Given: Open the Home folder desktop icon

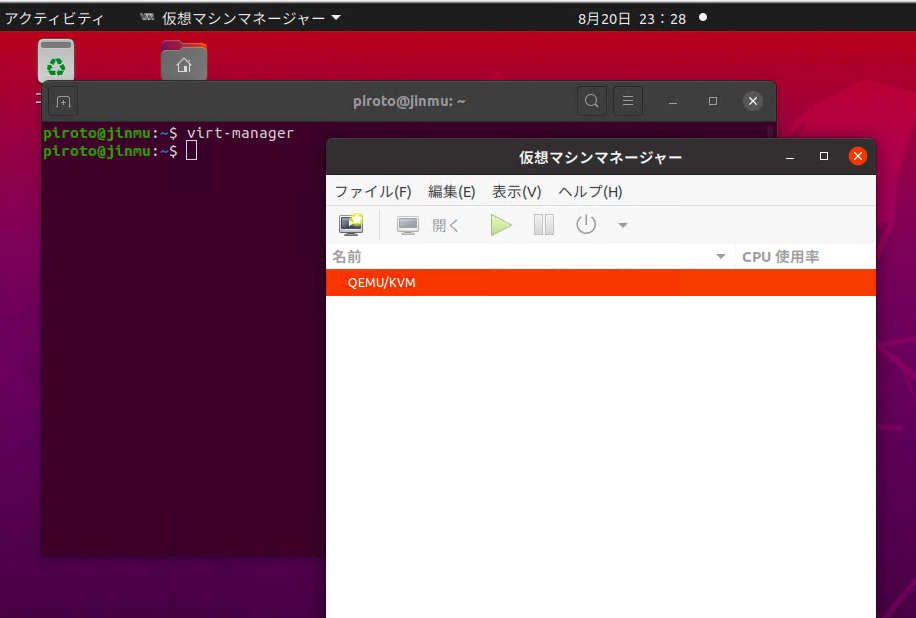Looking at the screenshot, I should (x=184, y=62).
